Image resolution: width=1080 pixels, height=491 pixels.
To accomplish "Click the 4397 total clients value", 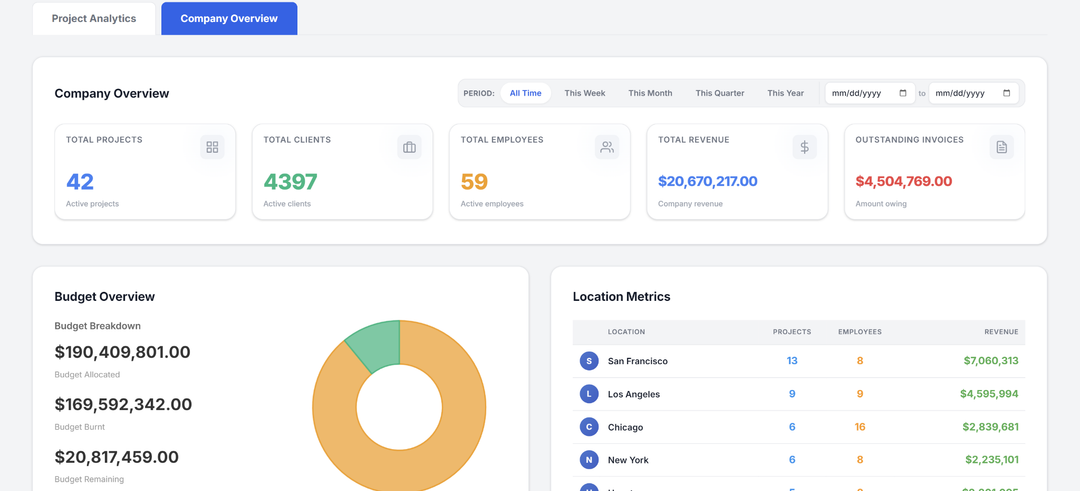I will click(290, 182).
